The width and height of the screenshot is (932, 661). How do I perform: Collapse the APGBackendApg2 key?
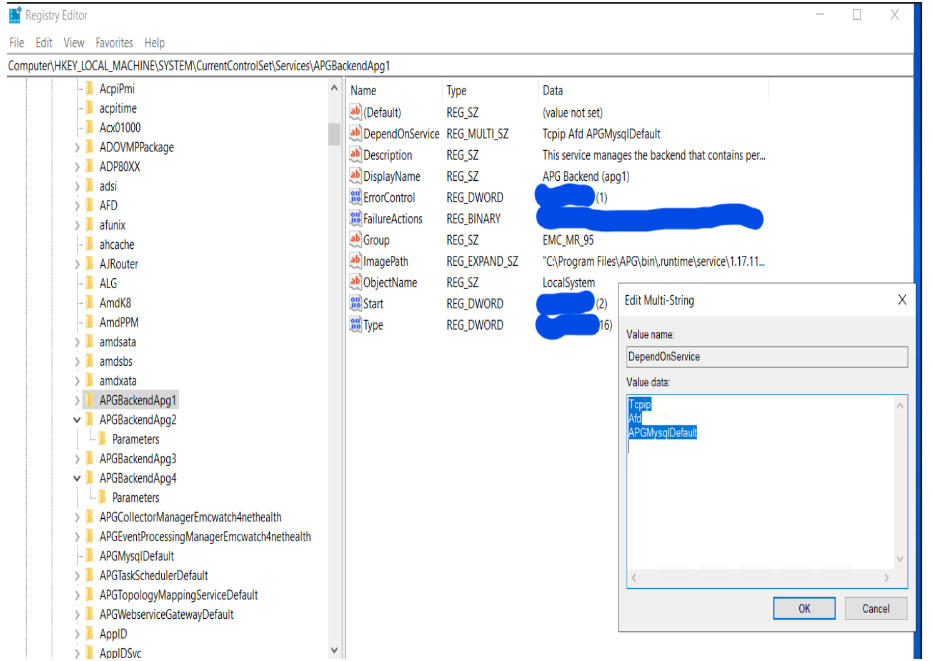coord(77,420)
